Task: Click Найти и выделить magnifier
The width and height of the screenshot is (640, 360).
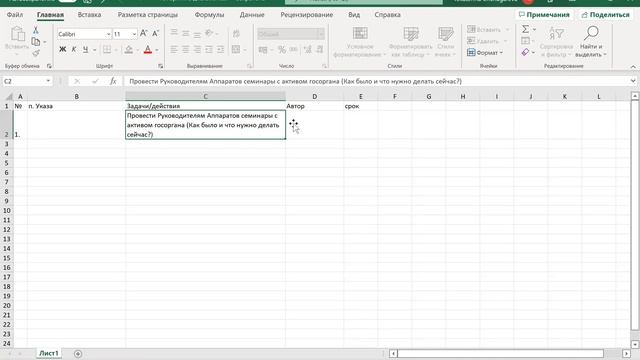Action: (591, 41)
